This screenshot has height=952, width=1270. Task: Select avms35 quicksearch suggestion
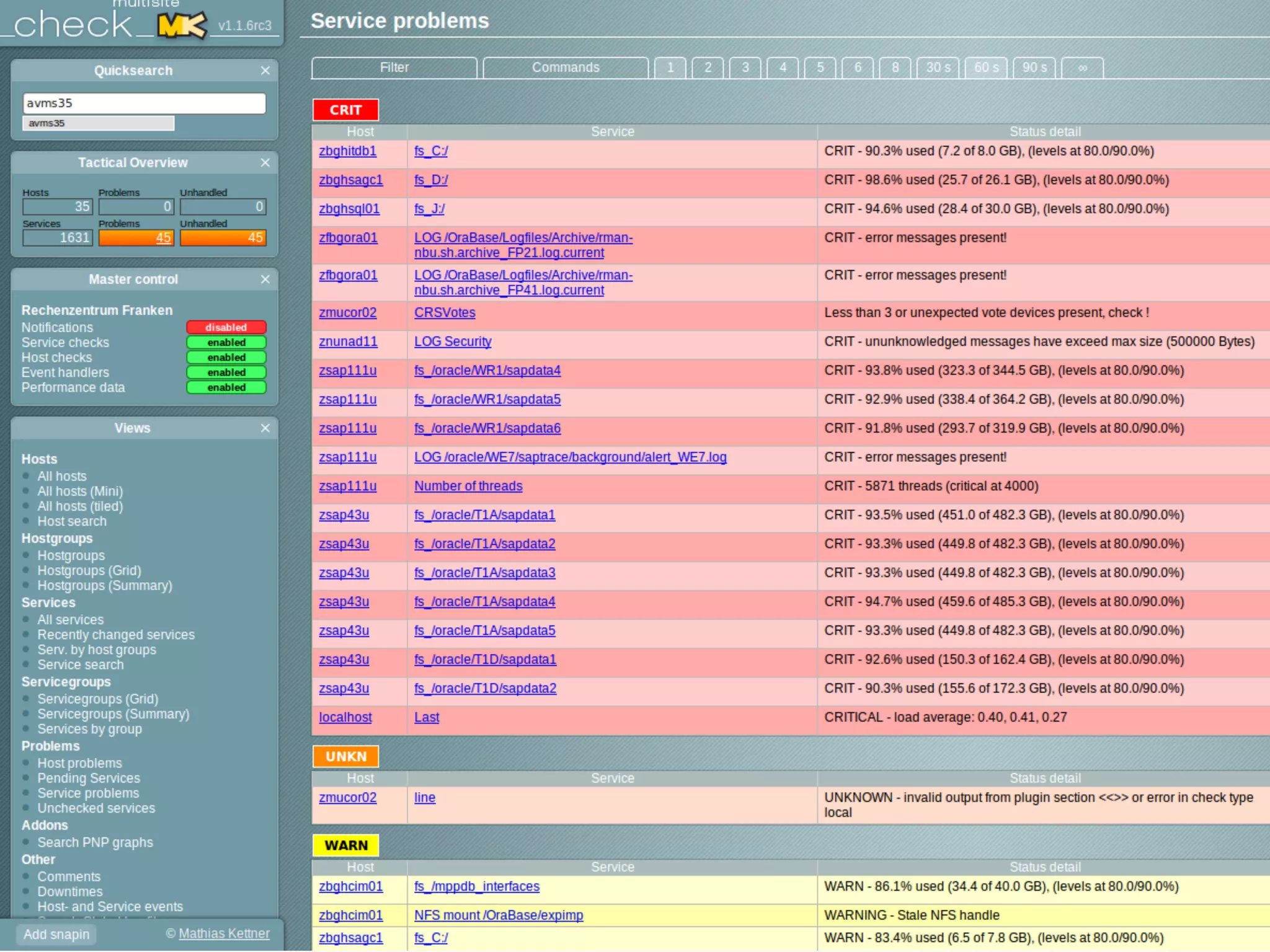[98, 123]
